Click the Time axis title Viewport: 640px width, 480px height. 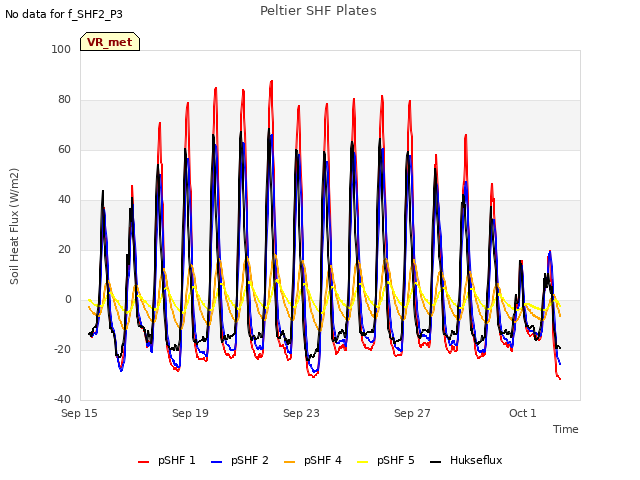pos(566,429)
